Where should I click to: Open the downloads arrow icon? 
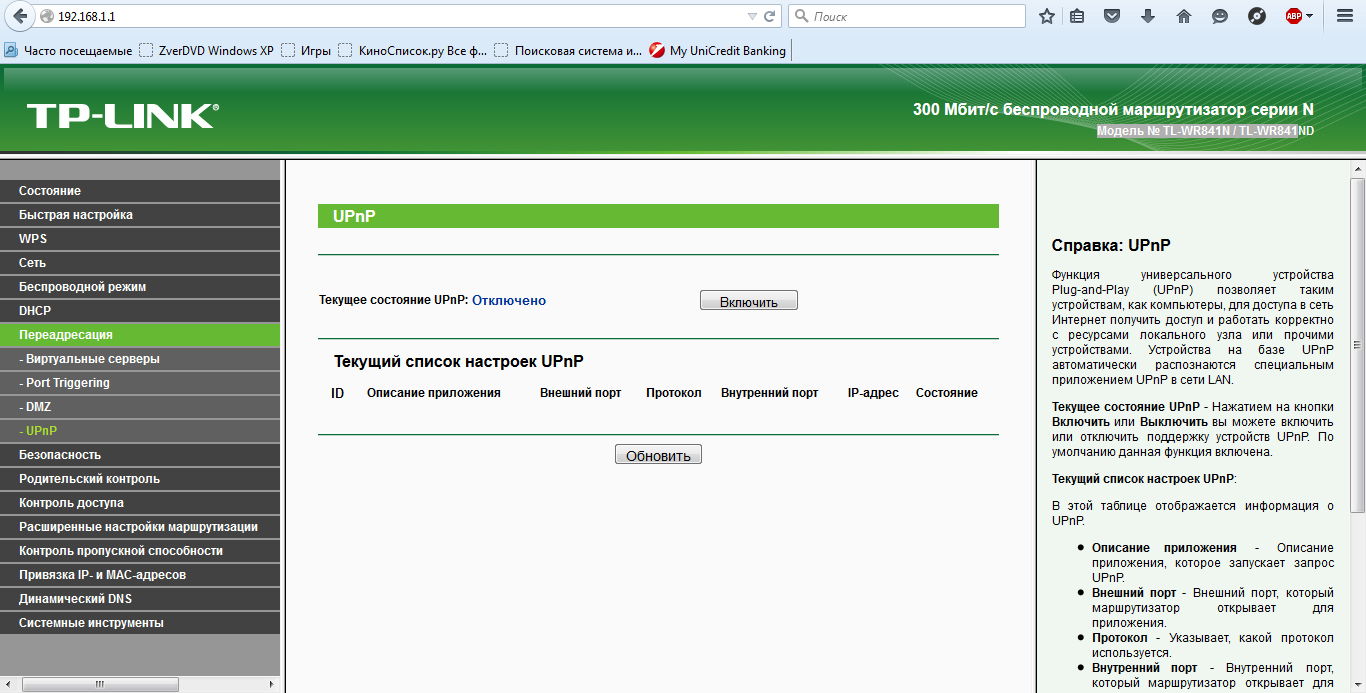(x=1148, y=16)
